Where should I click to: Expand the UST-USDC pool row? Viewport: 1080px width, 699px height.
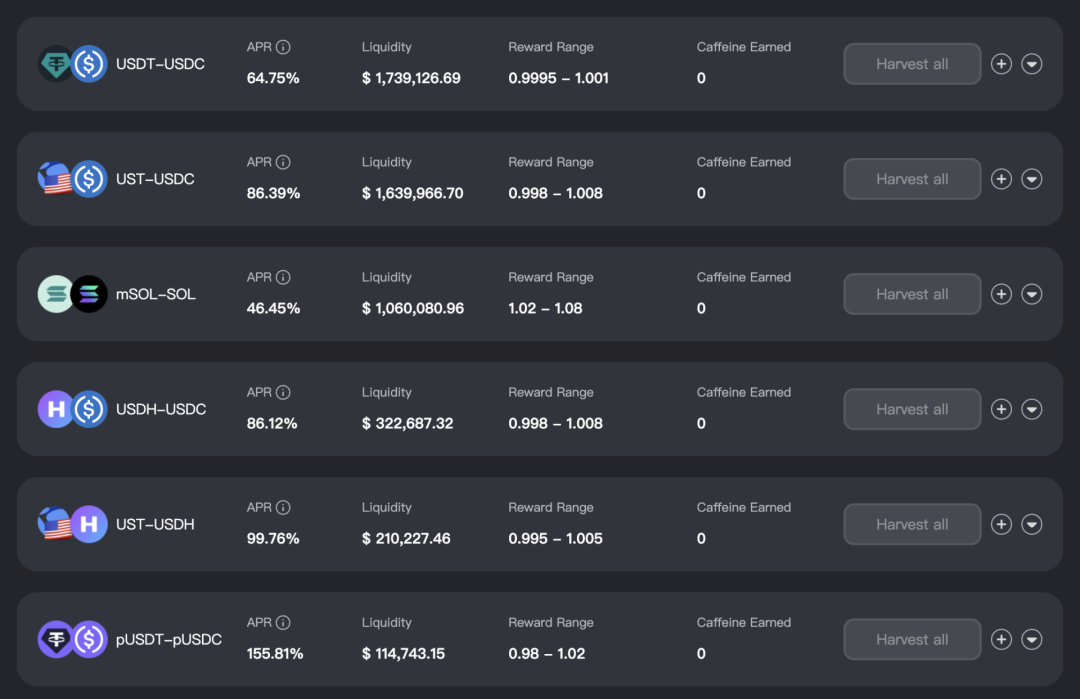click(x=1032, y=179)
